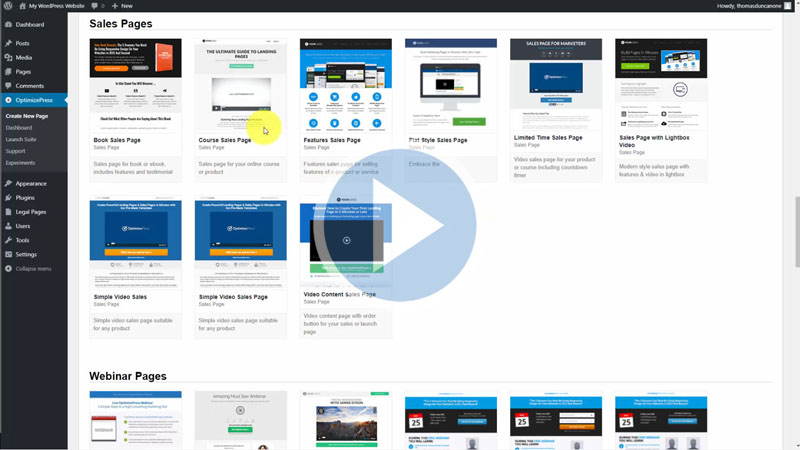Click the comments bubble in admin bar
Viewport: 800px width, 450px height.
[x=93, y=5]
